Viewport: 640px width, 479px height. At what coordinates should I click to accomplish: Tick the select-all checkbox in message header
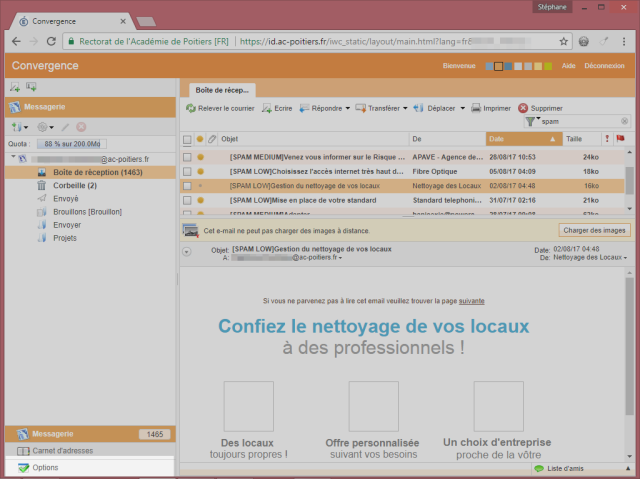pyautogui.click(x=187, y=139)
